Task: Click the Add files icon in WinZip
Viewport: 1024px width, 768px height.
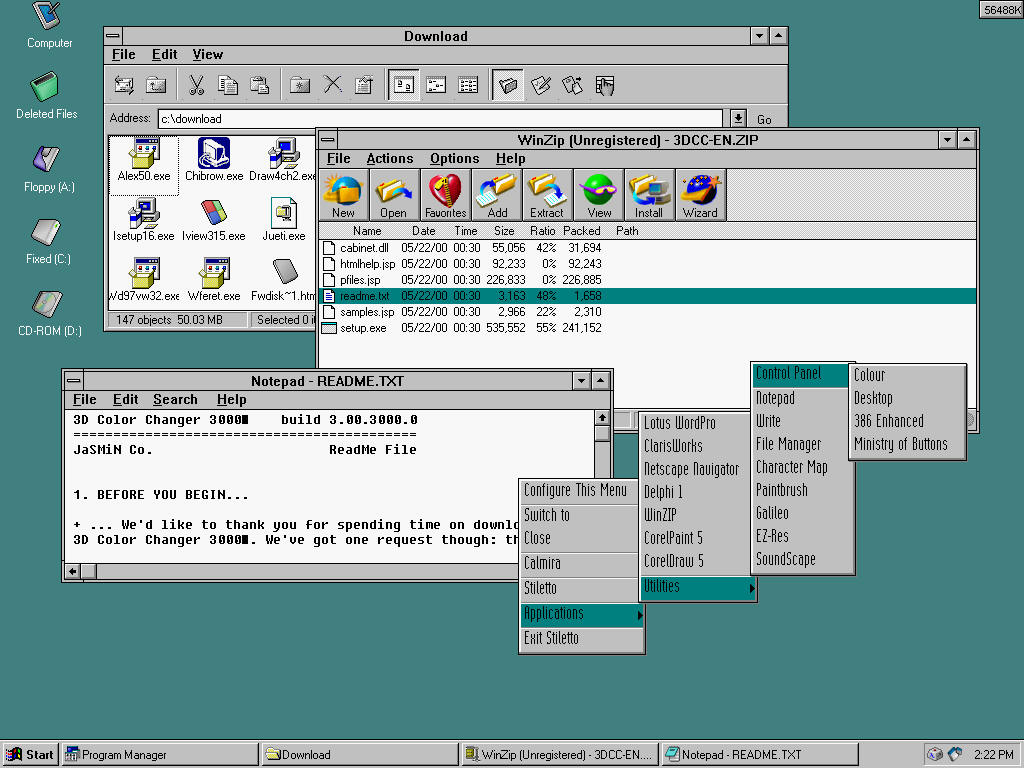Action: click(497, 194)
